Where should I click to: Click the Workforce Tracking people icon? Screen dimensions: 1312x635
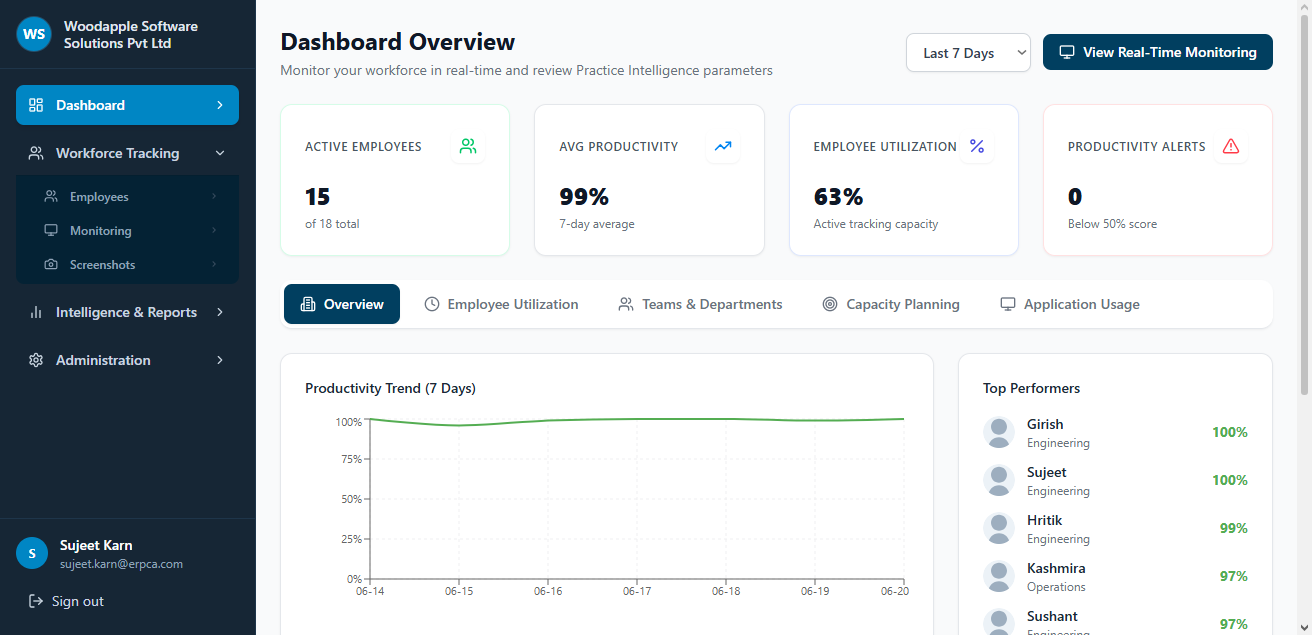(x=36, y=153)
